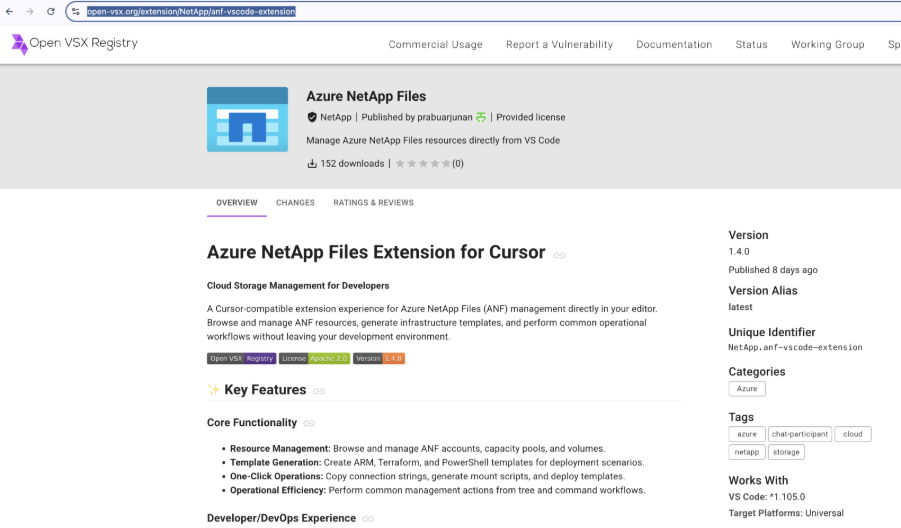Click the 152 downloads text
This screenshot has width=901, height=528.
[352, 164]
